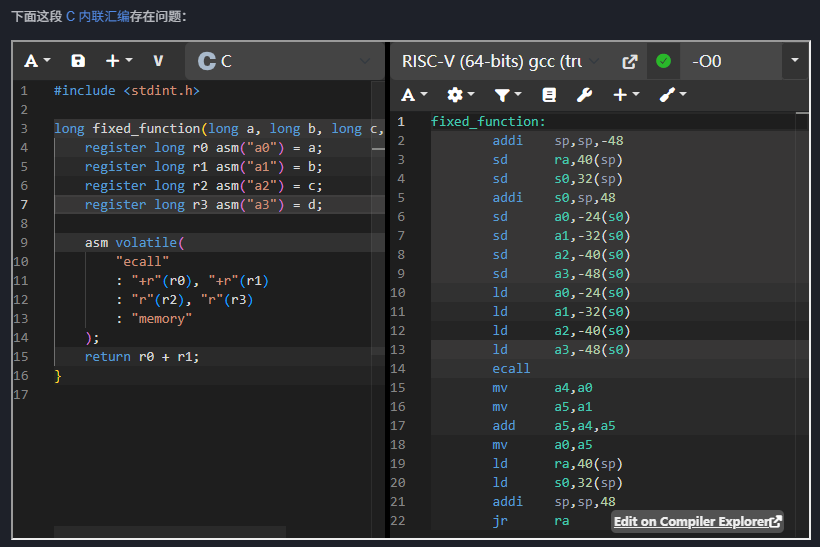This screenshot has width=820, height=547.
Task: Click the jr ra instruction line
Action: 531,521
